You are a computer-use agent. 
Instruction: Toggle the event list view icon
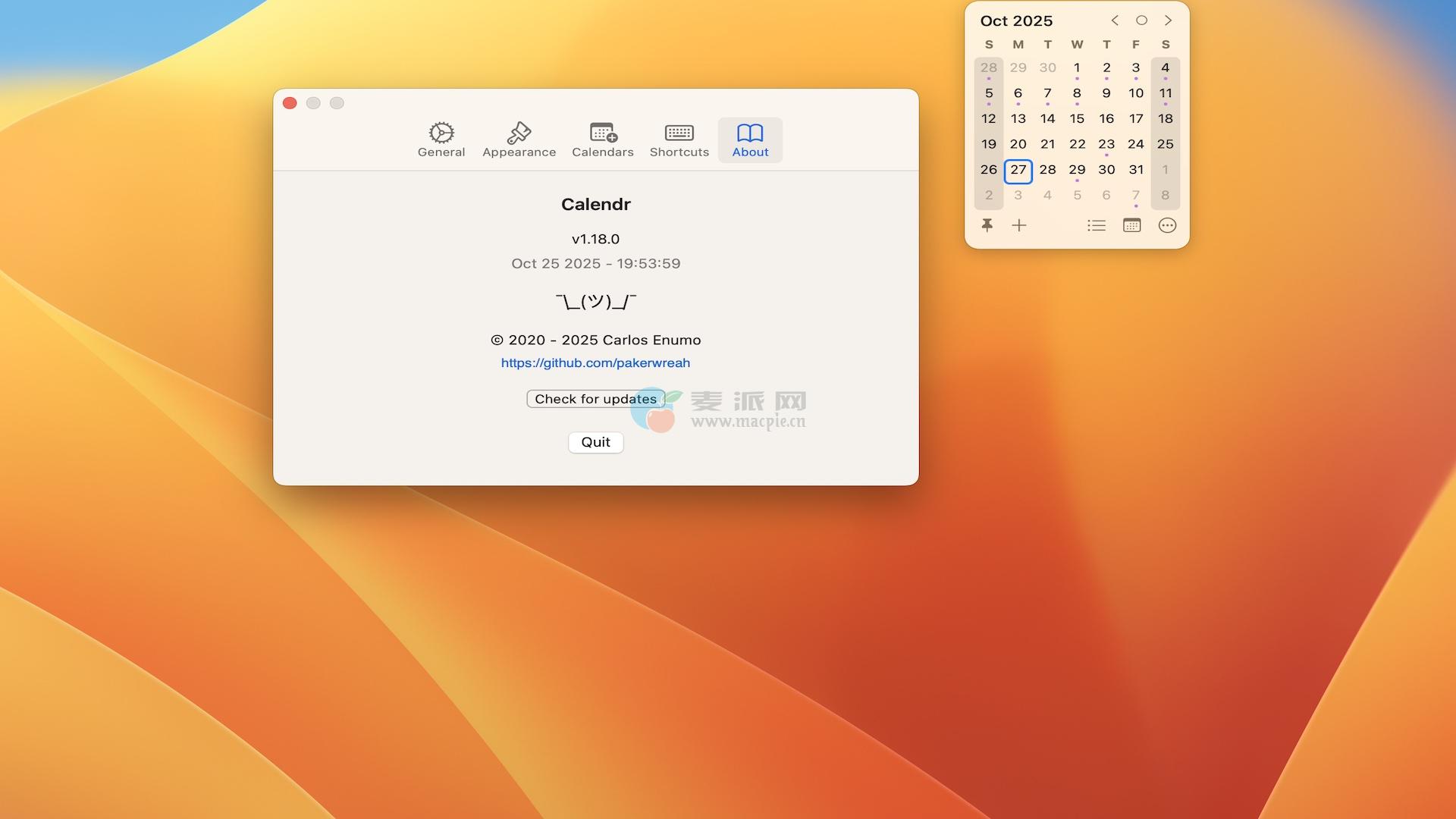click(1096, 225)
